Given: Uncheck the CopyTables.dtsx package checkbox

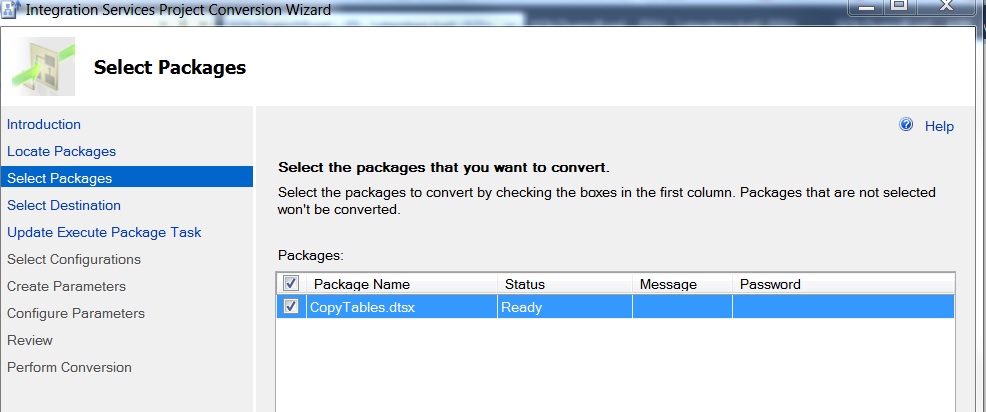Looking at the screenshot, I should click(x=291, y=307).
